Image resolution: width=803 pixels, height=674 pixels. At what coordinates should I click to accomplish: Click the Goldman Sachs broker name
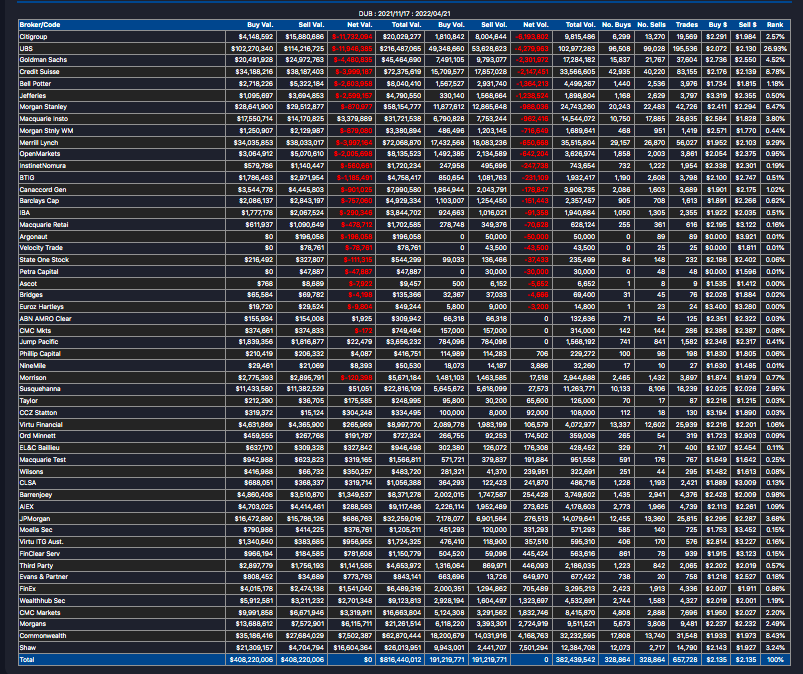[x=43, y=60]
